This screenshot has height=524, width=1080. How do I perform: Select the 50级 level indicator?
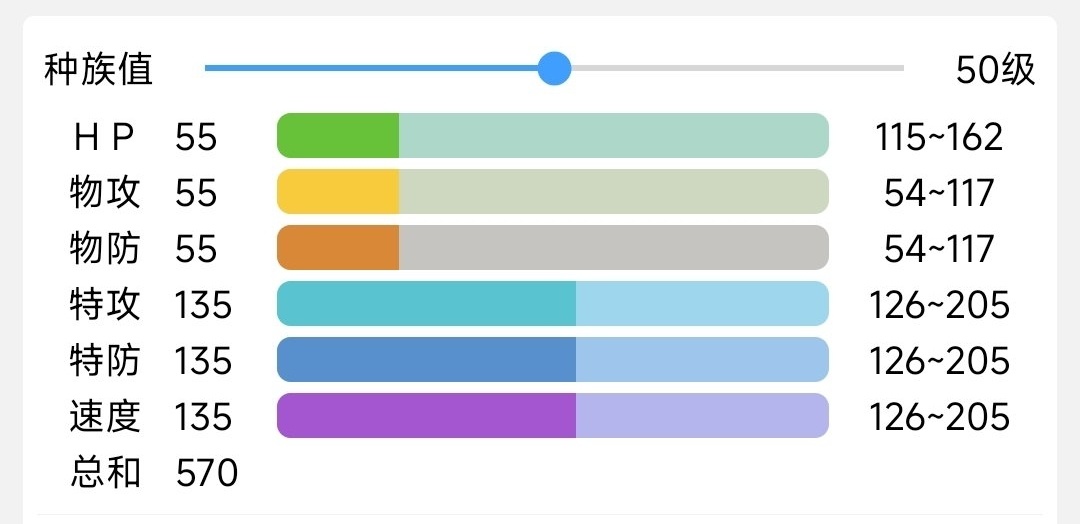tap(994, 70)
